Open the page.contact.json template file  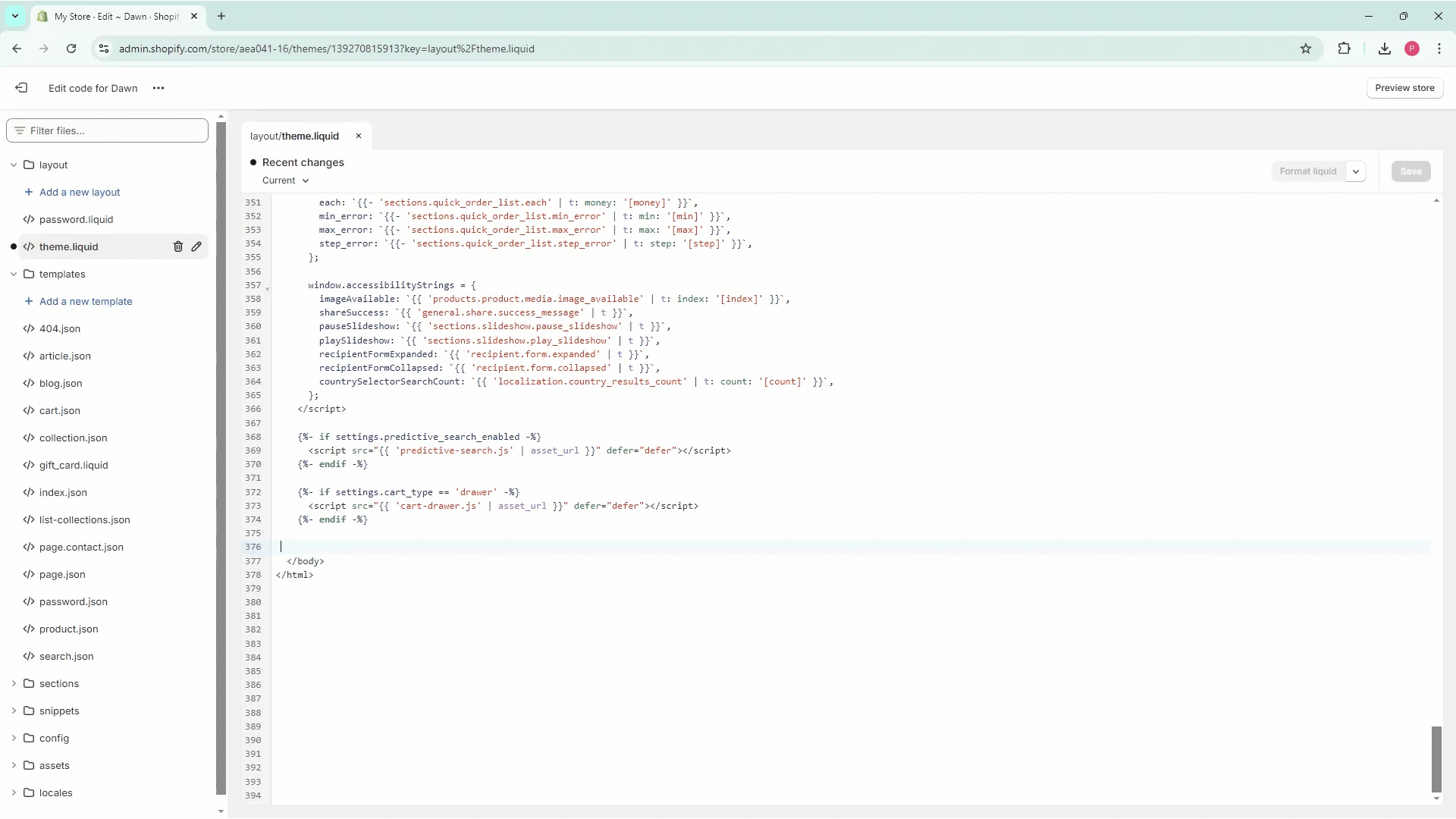coord(81,548)
